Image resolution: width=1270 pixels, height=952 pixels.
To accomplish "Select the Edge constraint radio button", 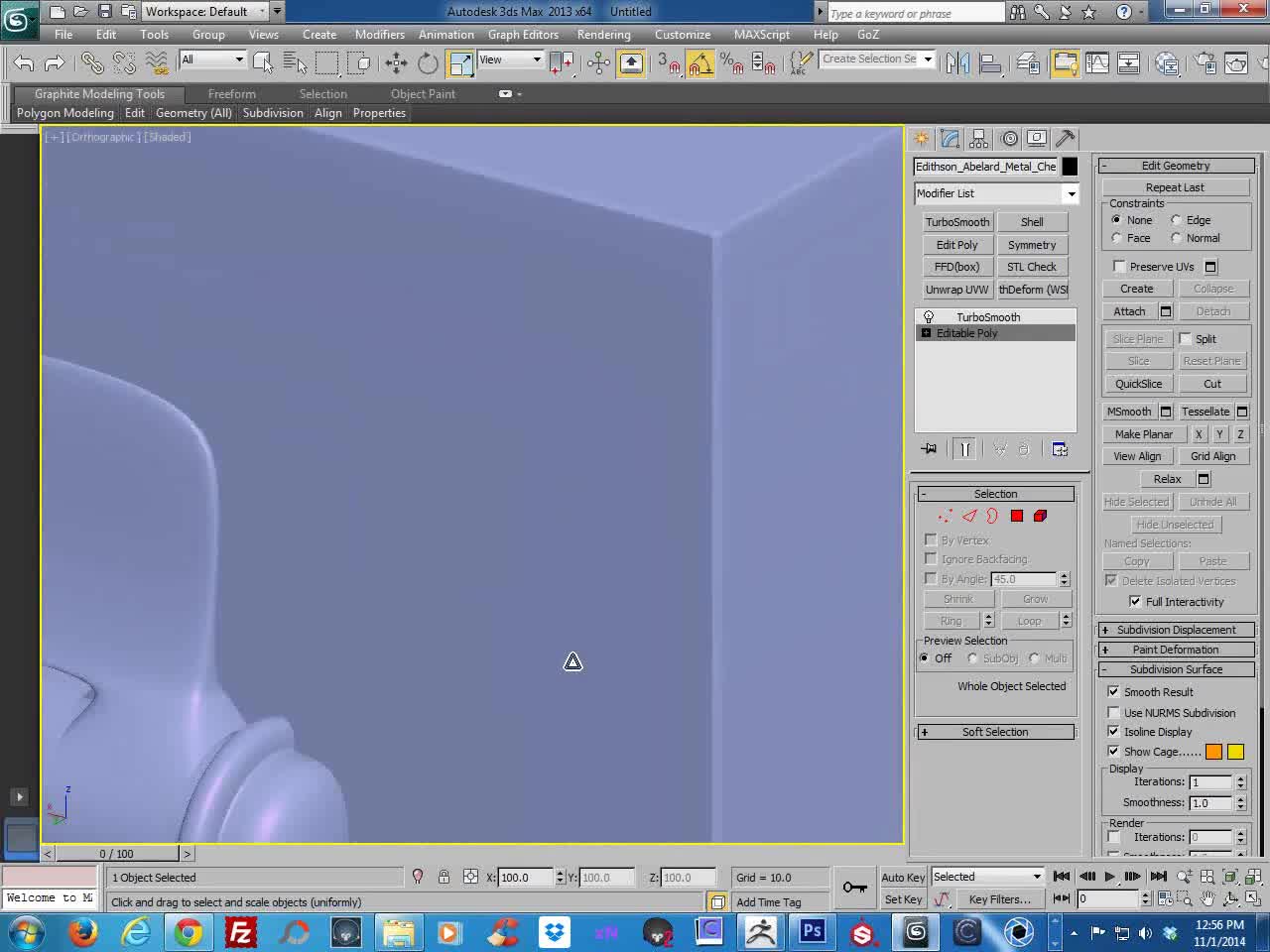I will (x=1177, y=220).
